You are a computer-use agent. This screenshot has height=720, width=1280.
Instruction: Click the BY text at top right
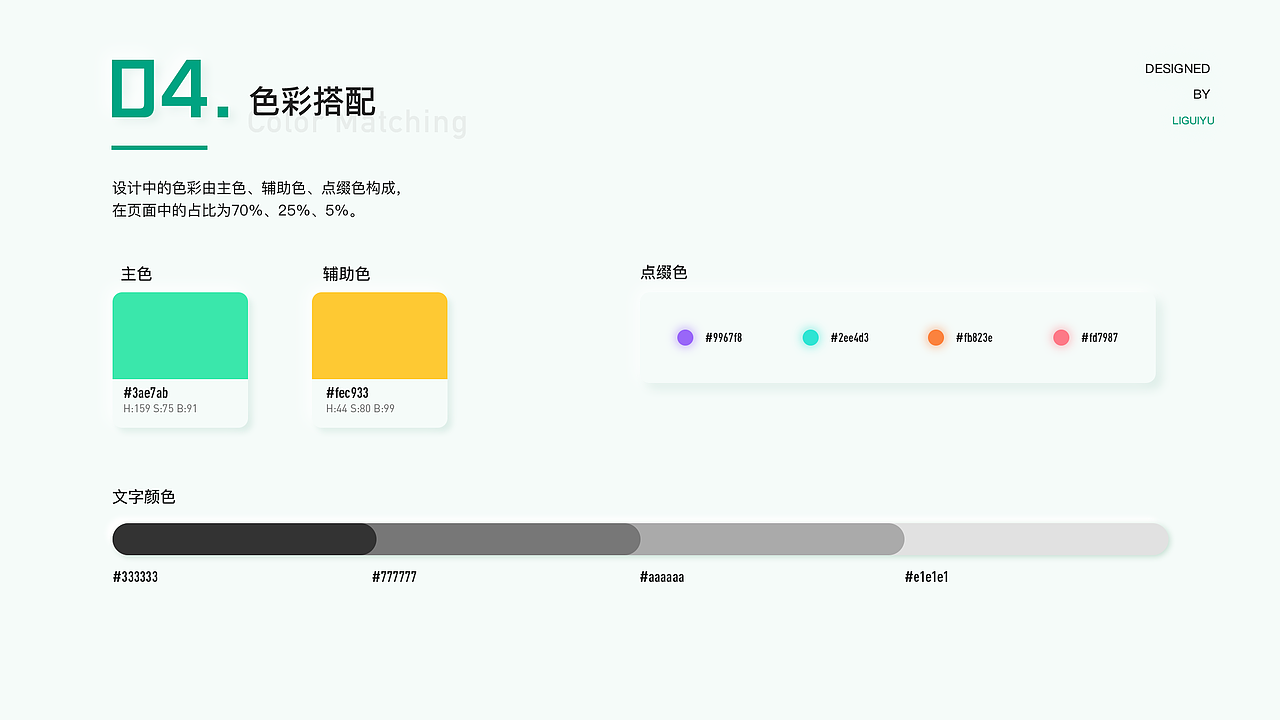(x=1202, y=94)
